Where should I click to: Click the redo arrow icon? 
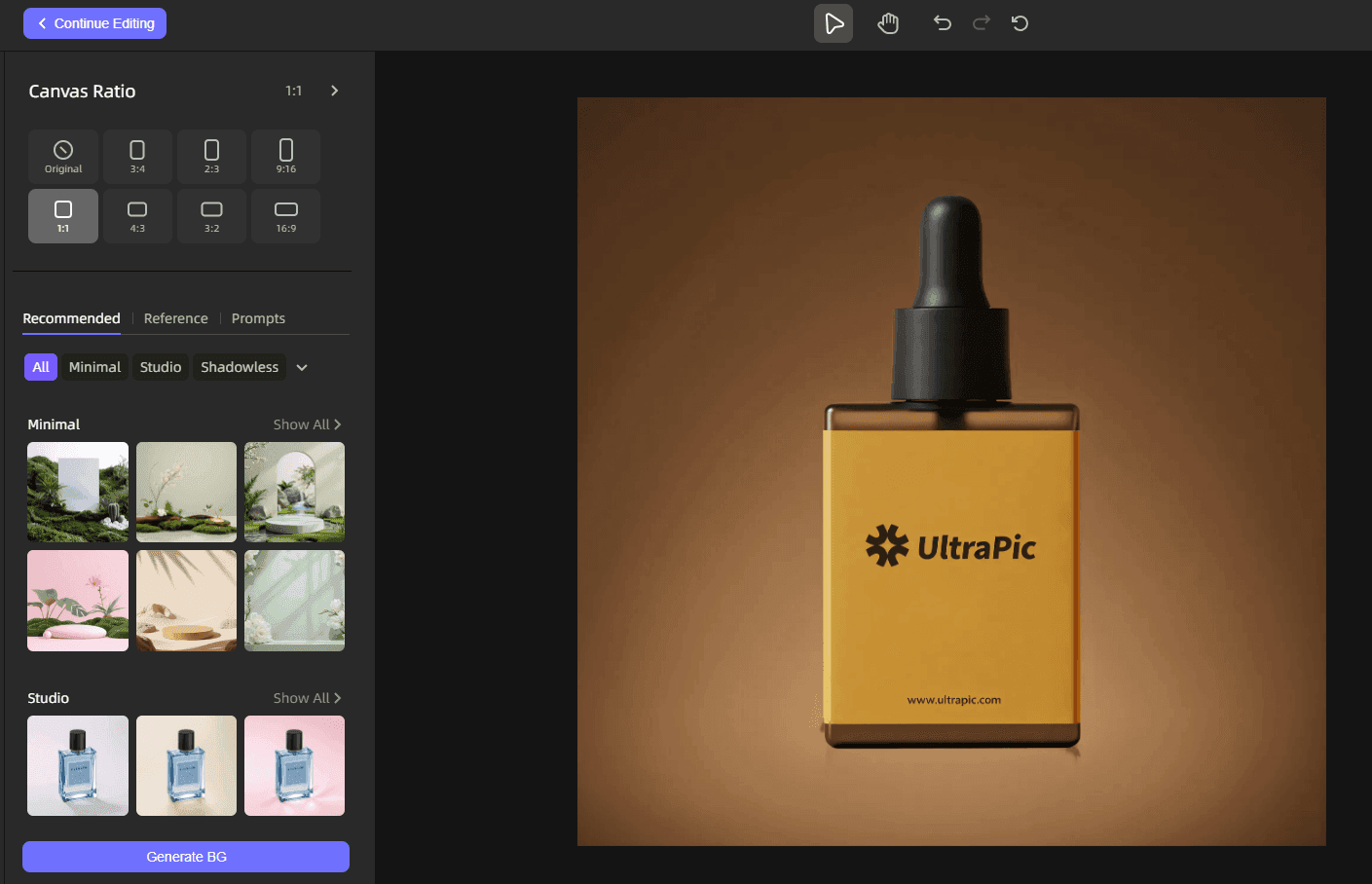coord(981,22)
